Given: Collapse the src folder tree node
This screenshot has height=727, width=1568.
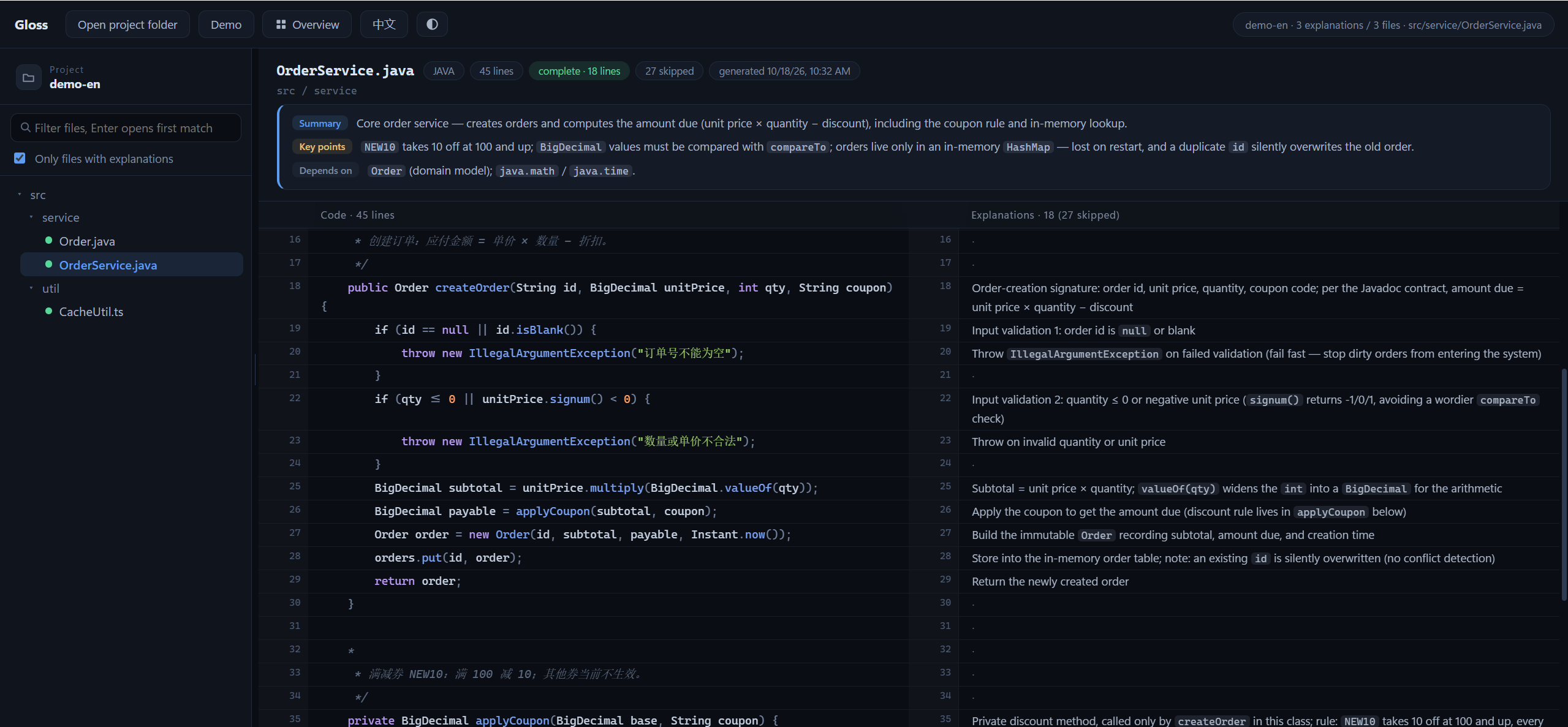Looking at the screenshot, I should coord(20,194).
